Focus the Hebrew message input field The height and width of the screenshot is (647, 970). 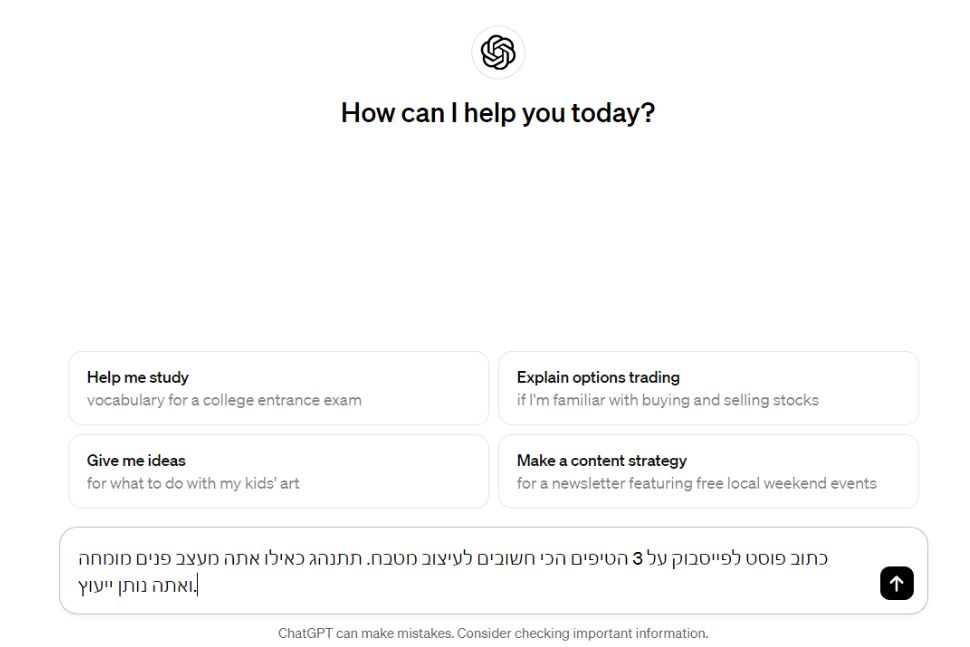470,570
